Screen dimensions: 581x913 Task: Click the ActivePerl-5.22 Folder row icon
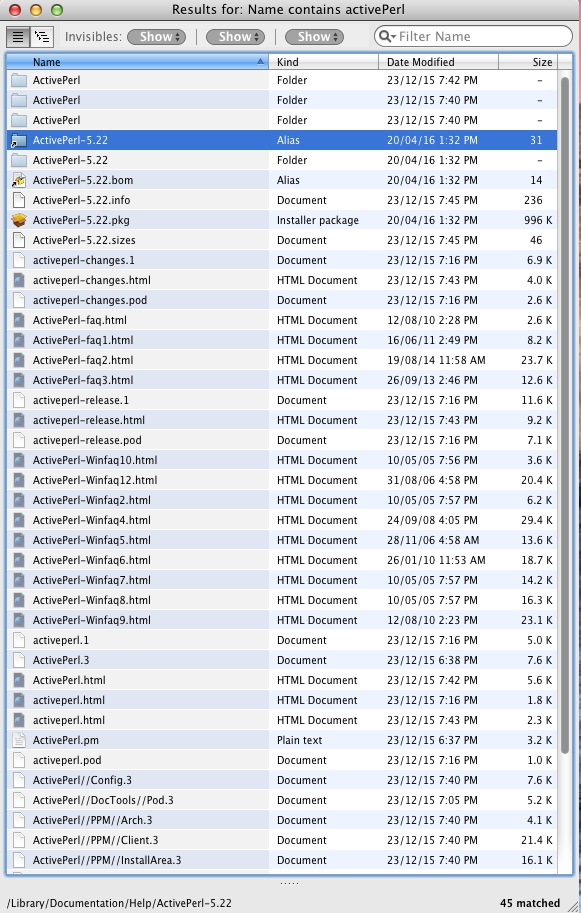pos(19,160)
